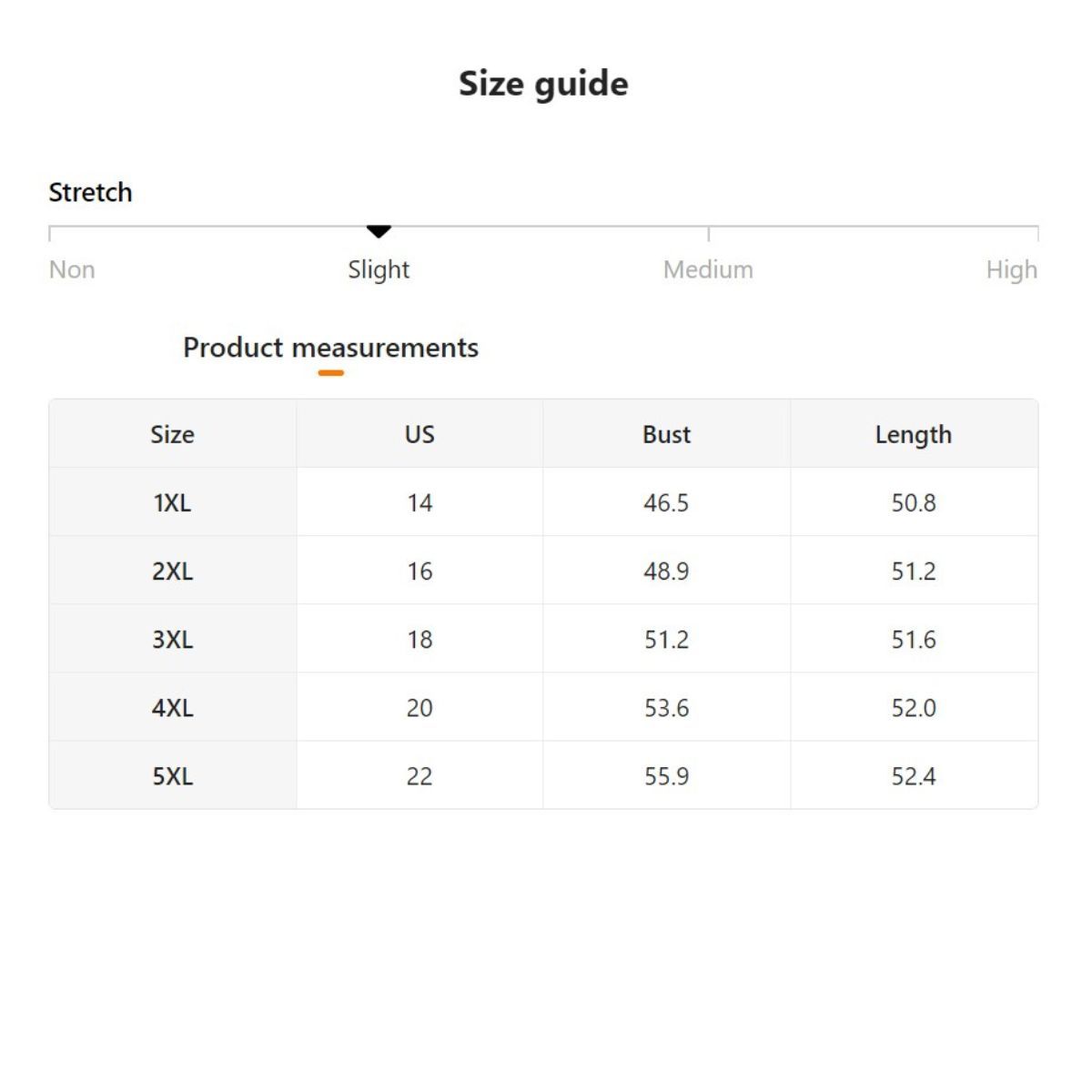Click the Size guide heading
Image resolution: width=1092 pixels, height=1092 pixels.
543,84
